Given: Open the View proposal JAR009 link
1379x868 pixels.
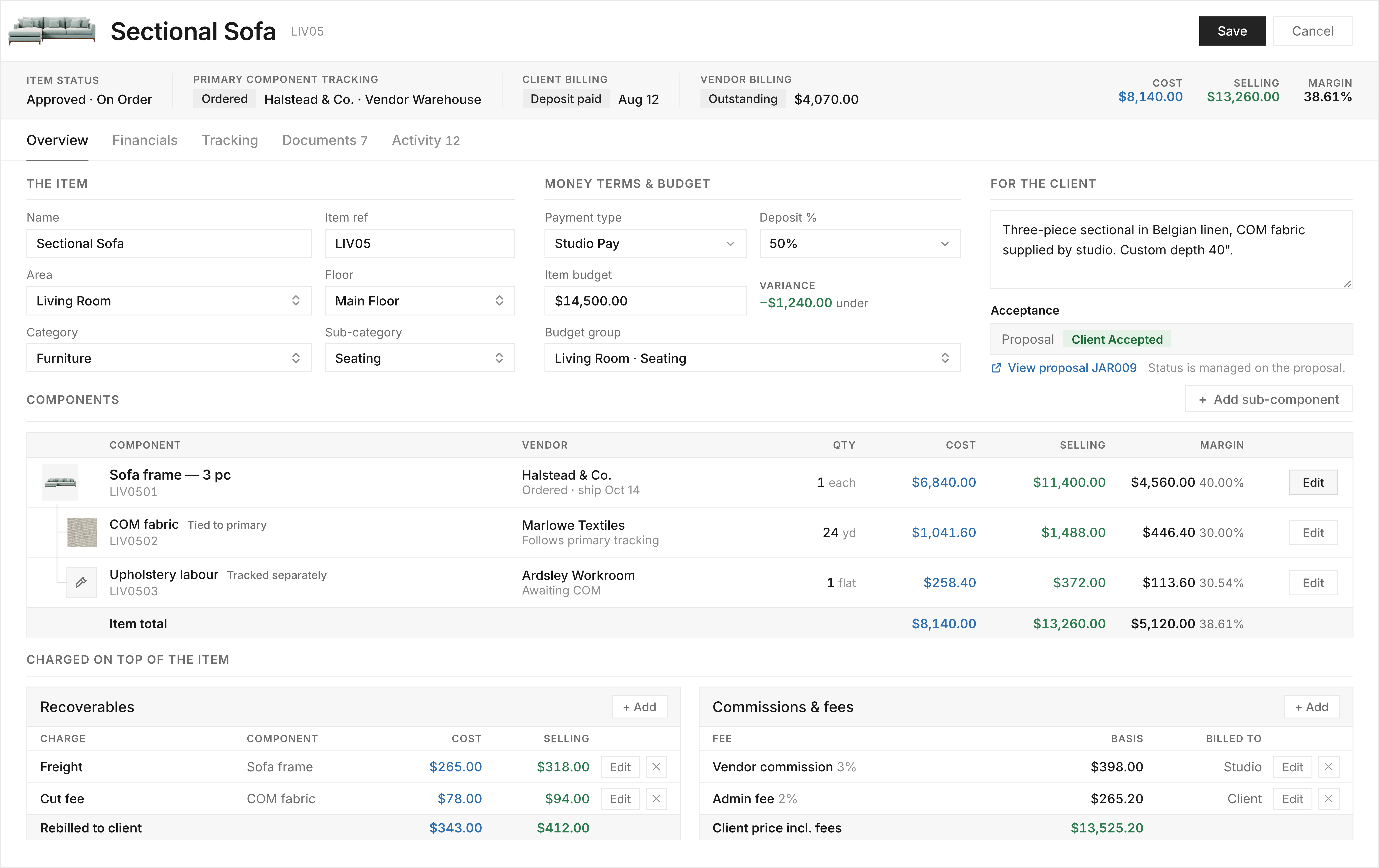Looking at the screenshot, I should click(1072, 368).
